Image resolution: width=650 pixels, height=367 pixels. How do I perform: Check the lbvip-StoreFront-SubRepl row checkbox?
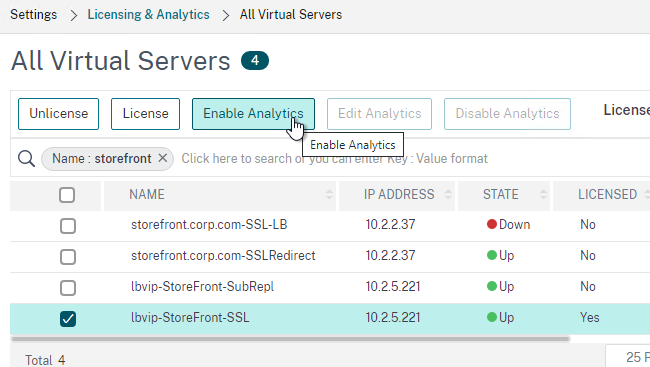pos(68,288)
